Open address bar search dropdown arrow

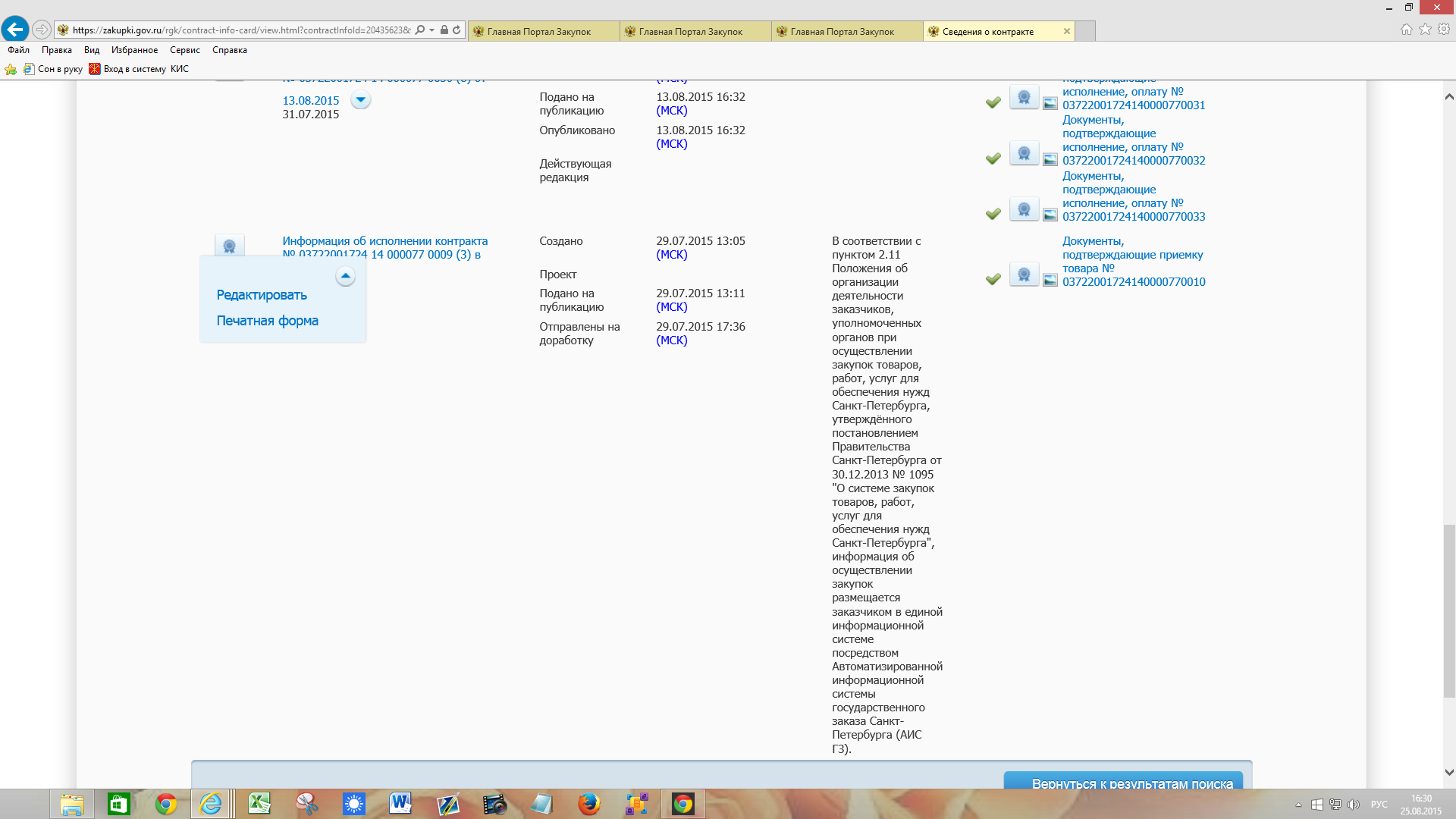pyautogui.click(x=432, y=30)
